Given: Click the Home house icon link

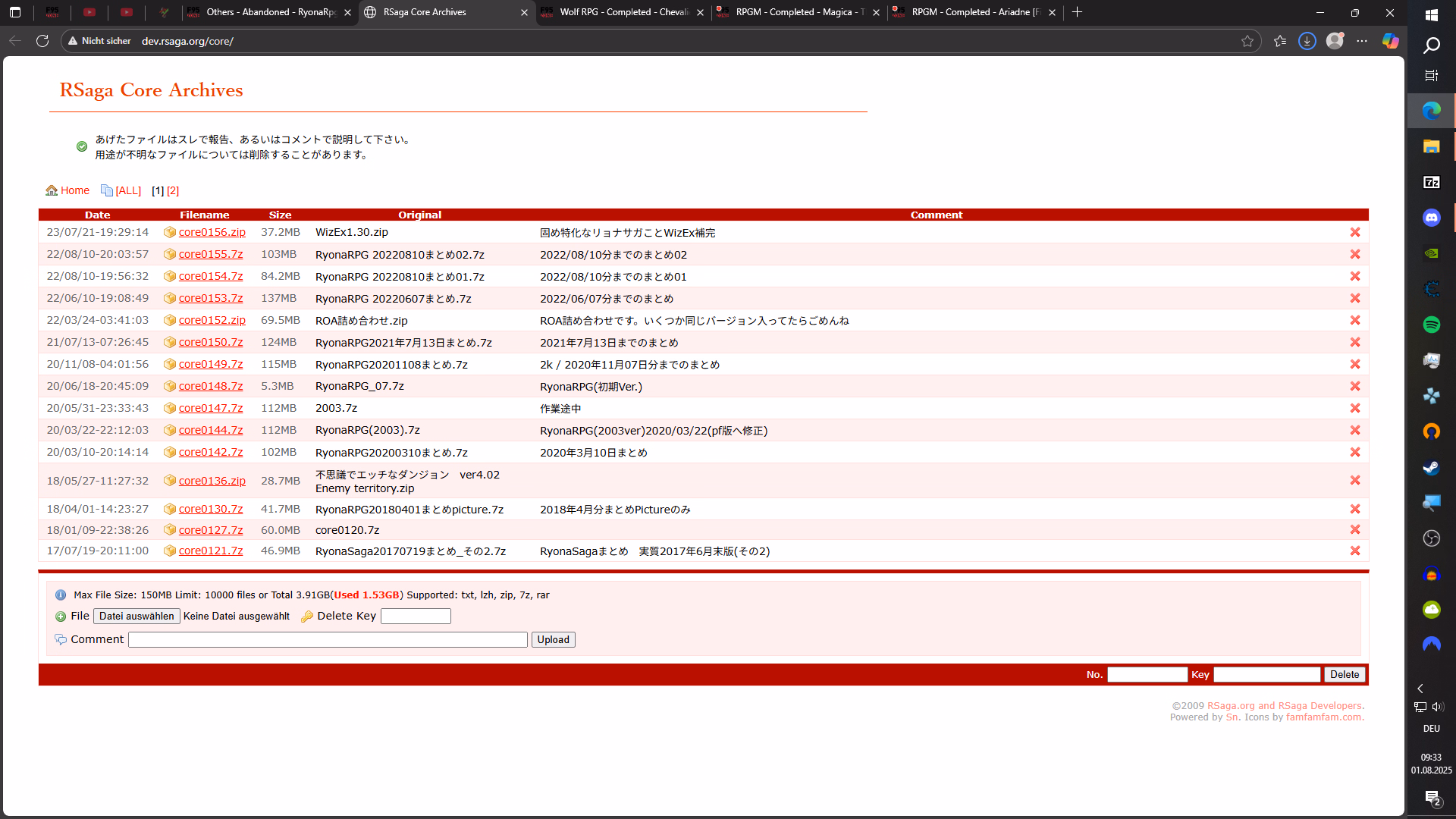Looking at the screenshot, I should click(52, 191).
